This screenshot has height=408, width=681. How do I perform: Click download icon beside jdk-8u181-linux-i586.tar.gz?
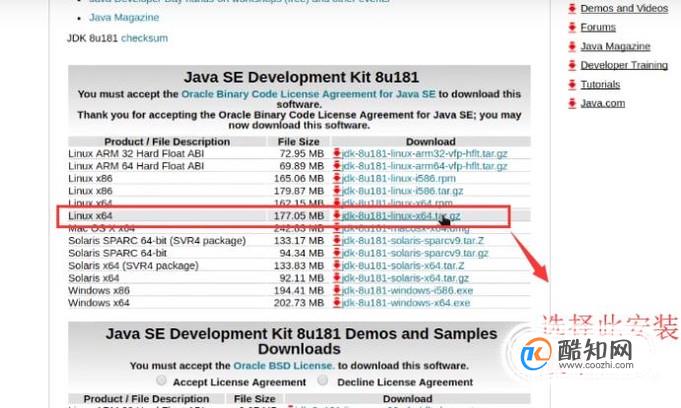coord(337,191)
